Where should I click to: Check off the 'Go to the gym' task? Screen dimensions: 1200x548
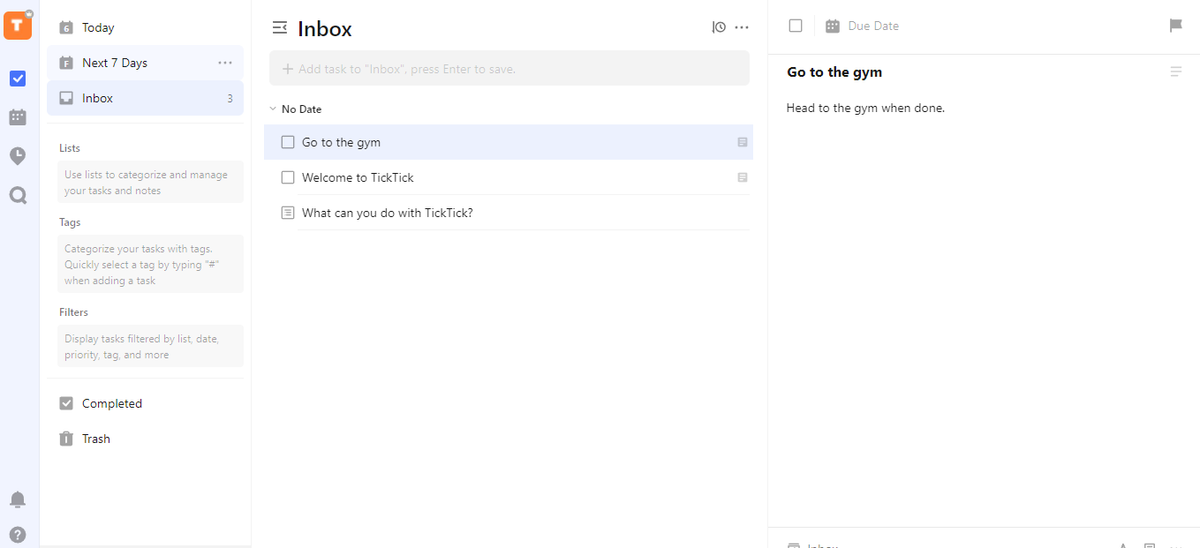(x=288, y=142)
